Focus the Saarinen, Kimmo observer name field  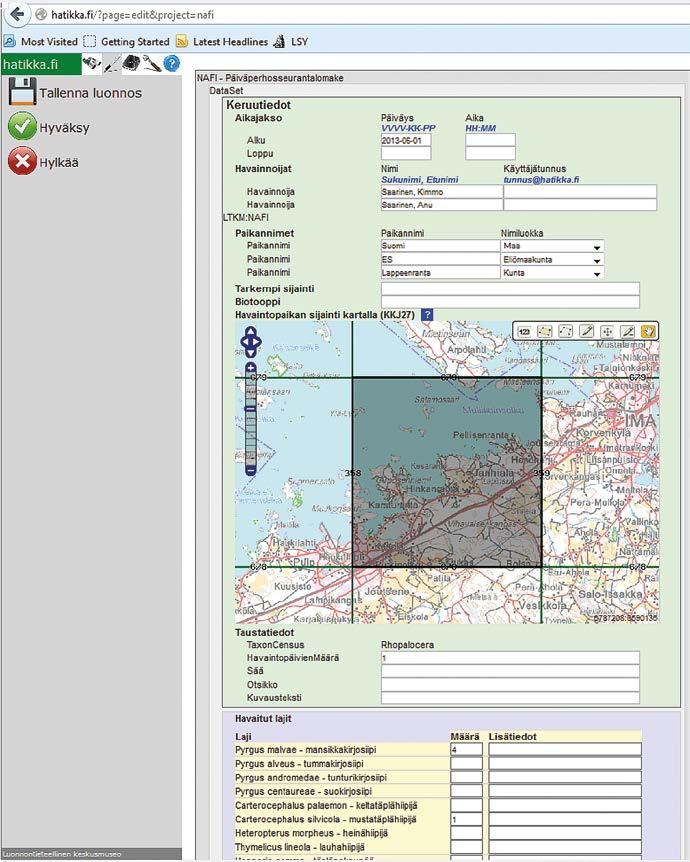pyautogui.click(x=441, y=191)
